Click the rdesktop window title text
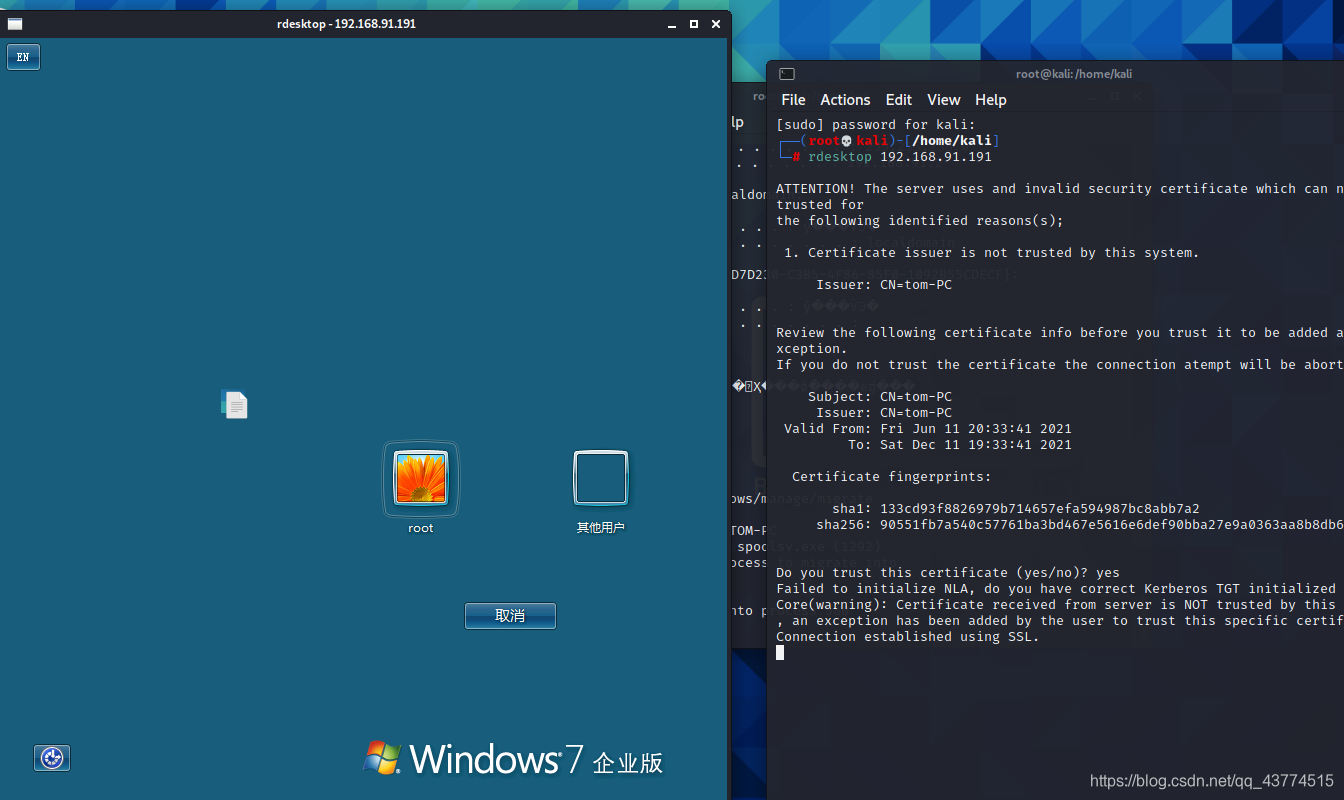This screenshot has width=1344, height=800. click(346, 24)
